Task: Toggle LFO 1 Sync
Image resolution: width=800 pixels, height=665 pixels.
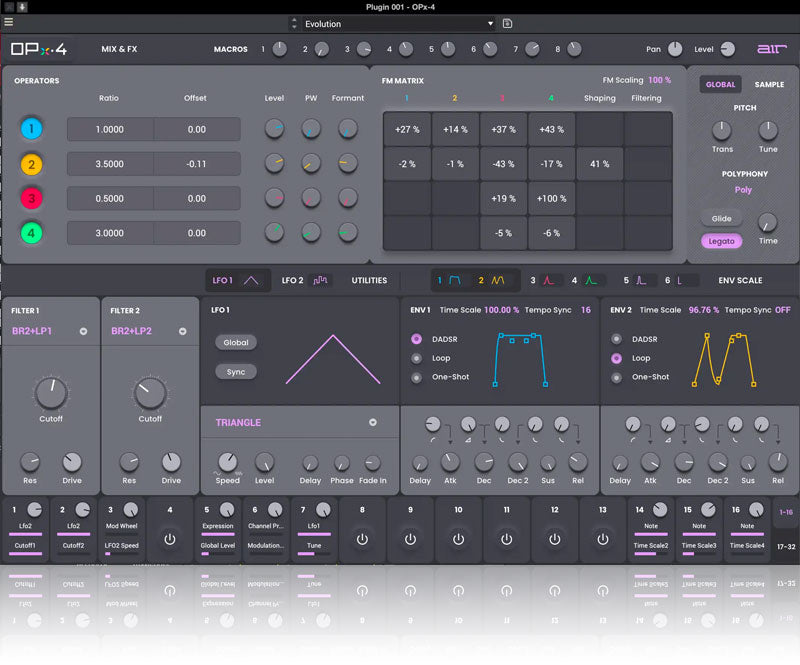Action: coord(236,372)
